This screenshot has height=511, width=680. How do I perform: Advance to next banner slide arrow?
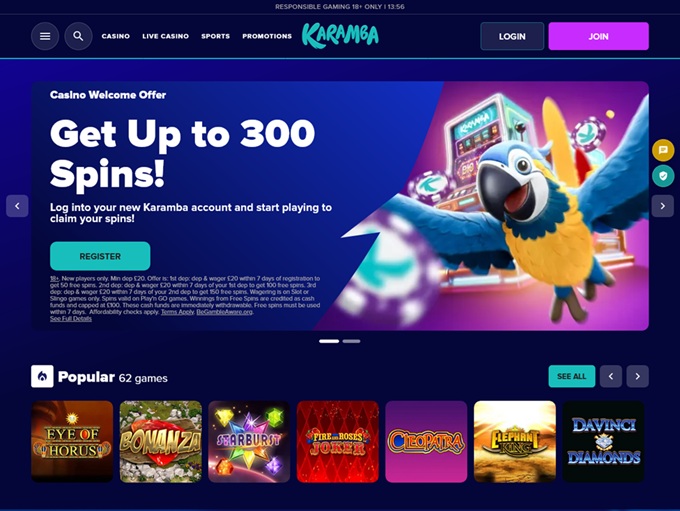click(x=662, y=206)
